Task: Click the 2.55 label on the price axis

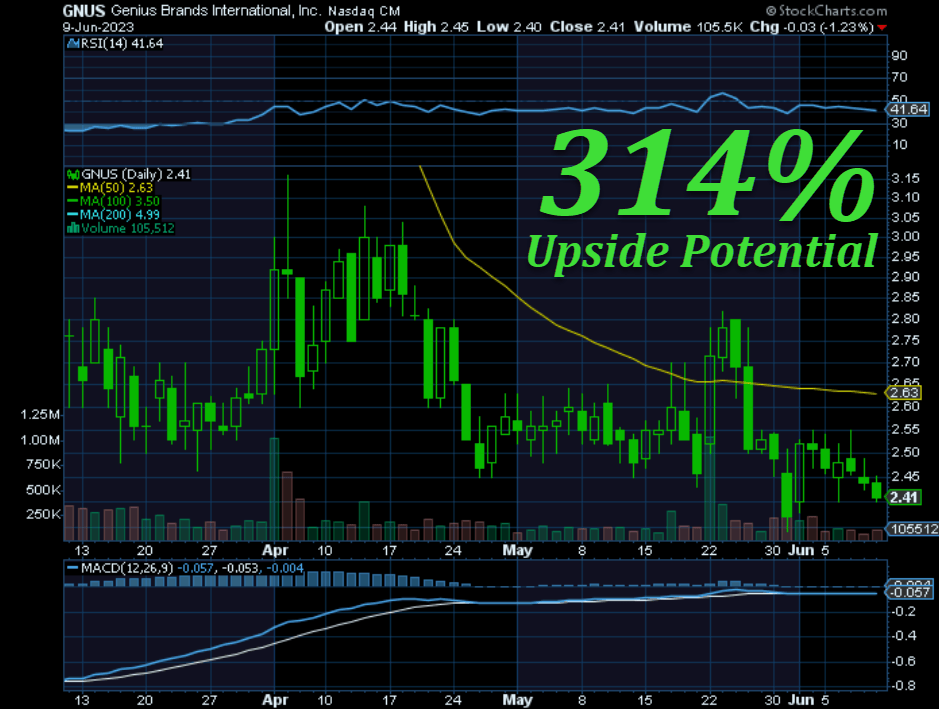Action: point(905,429)
